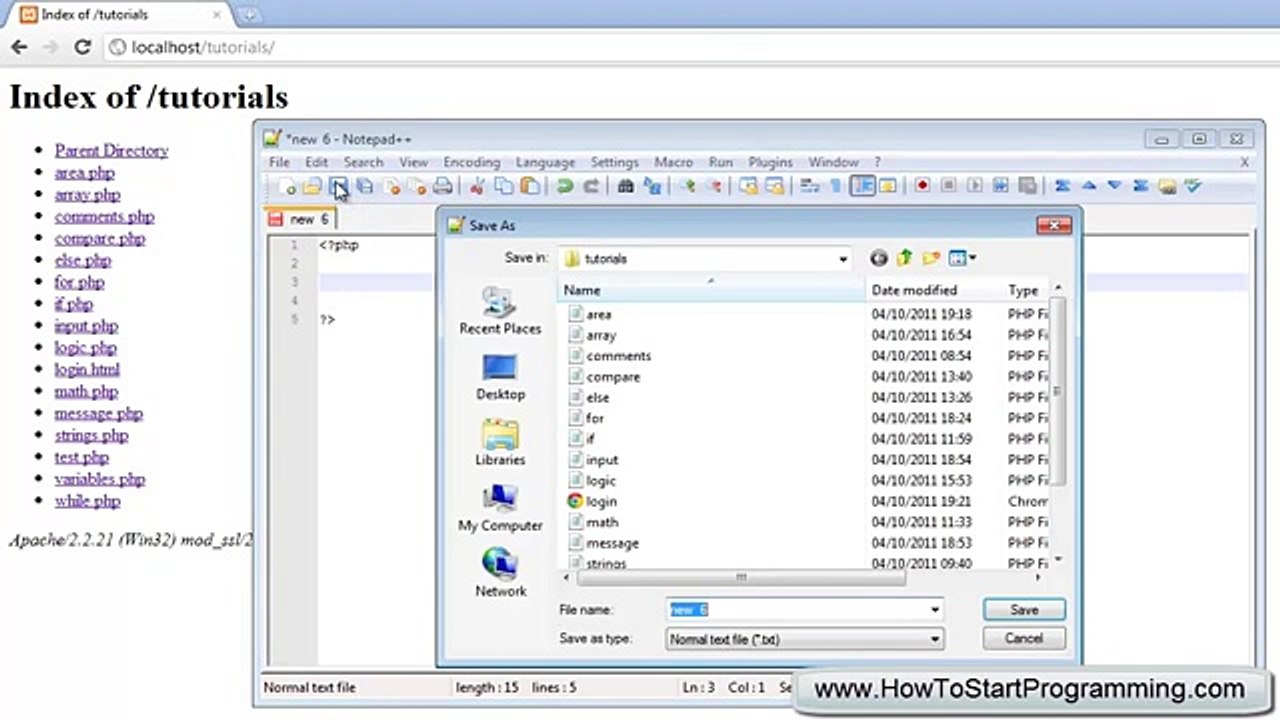Select Recent Places in Save As sidebar
Viewport: 1280px width, 720px height.
[x=500, y=311]
